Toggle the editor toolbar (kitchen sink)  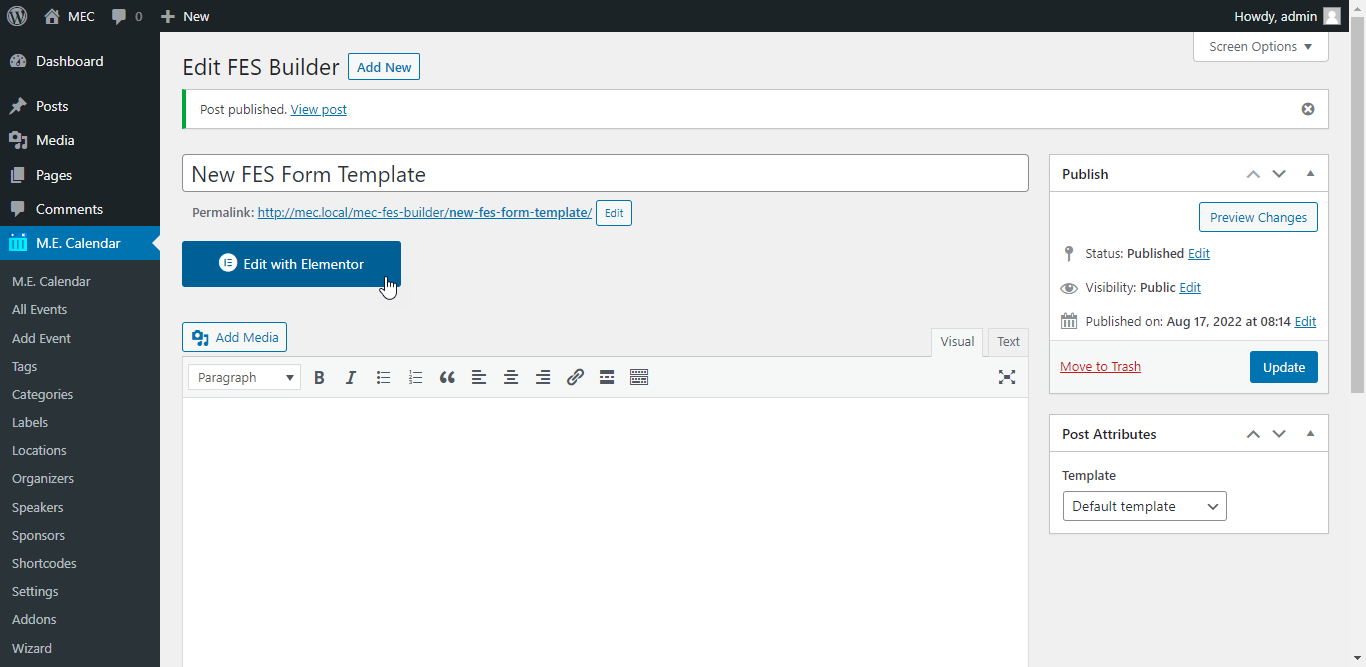coord(639,377)
